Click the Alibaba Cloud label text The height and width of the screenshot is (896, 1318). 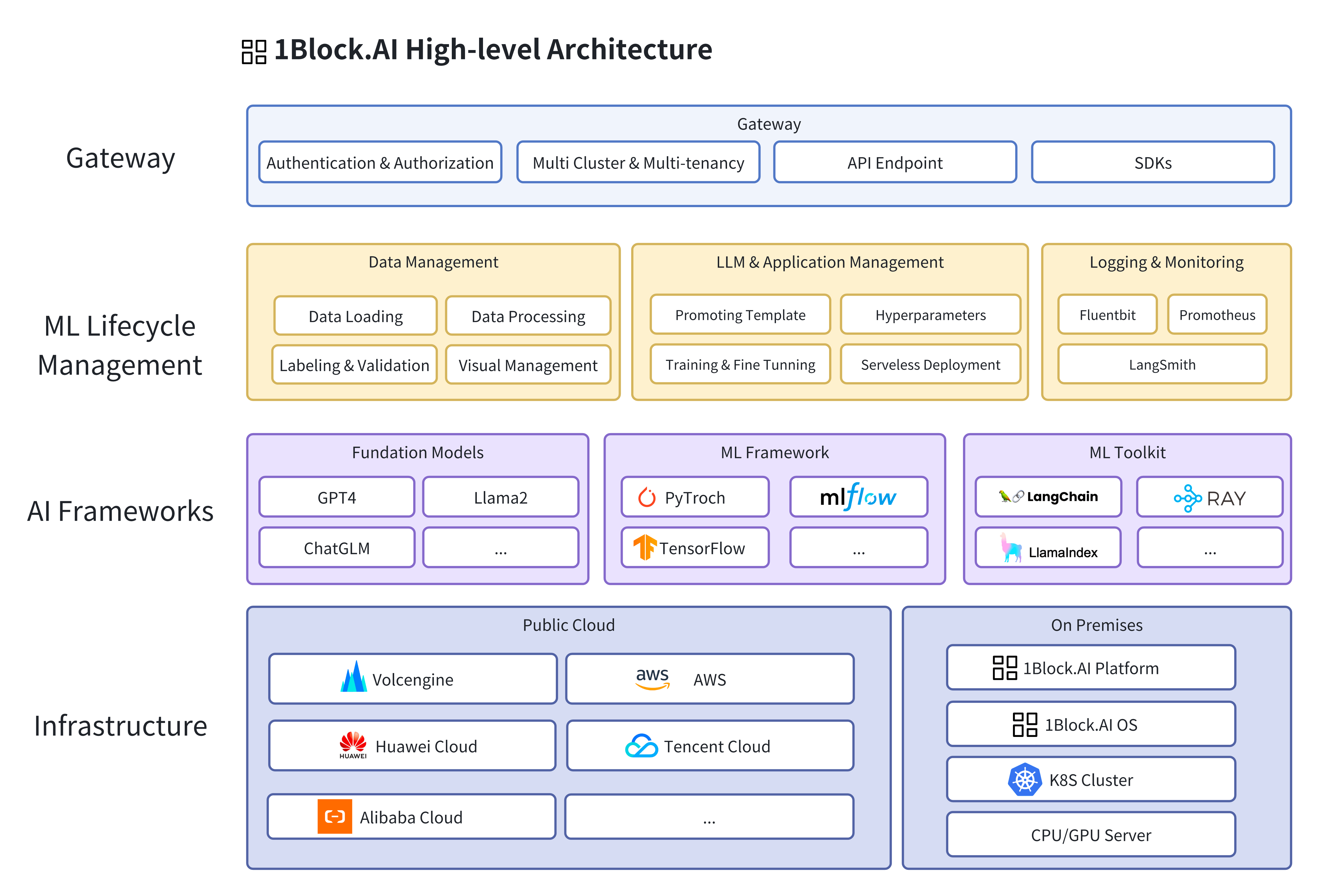(x=411, y=817)
